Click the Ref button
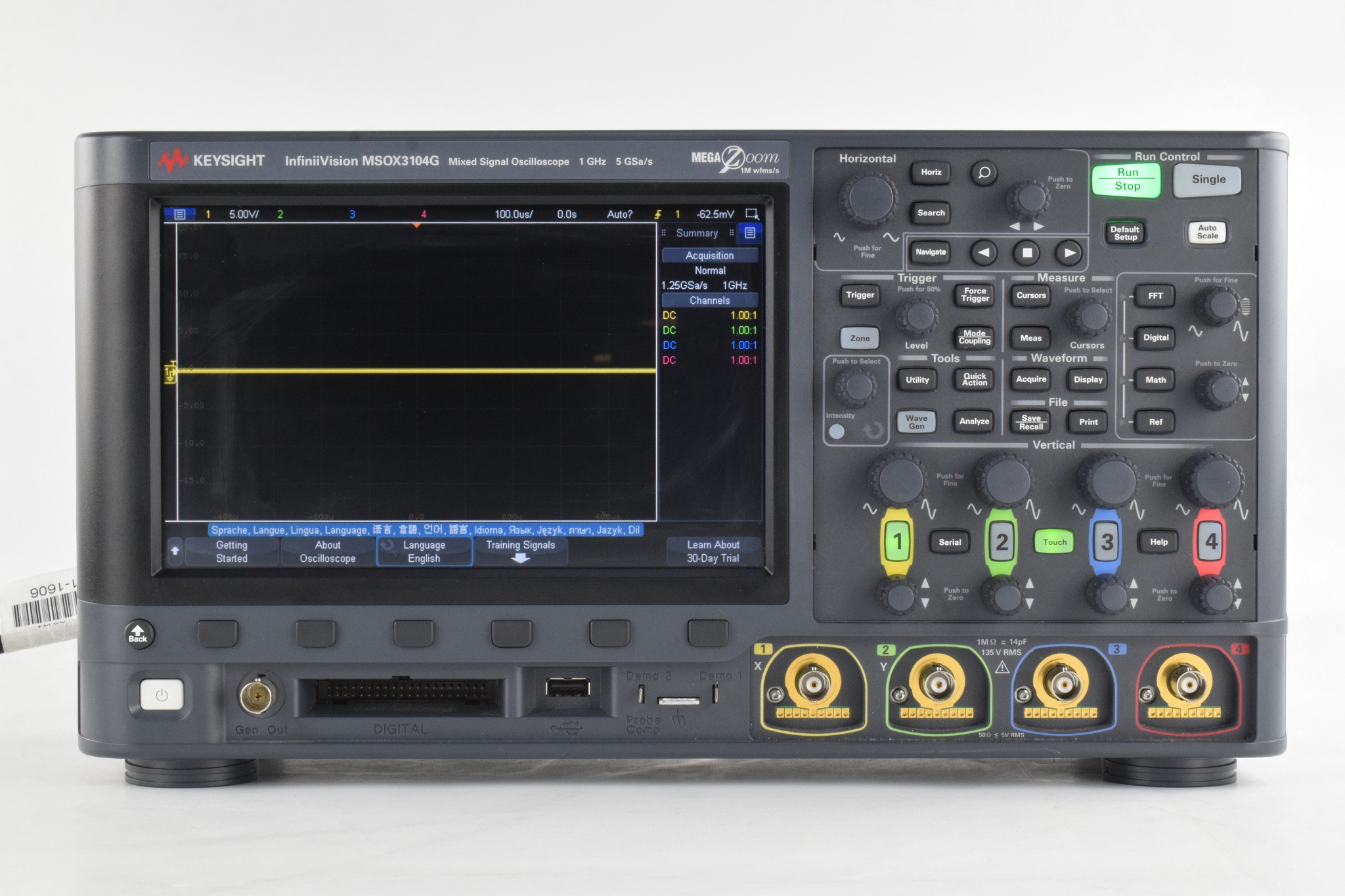 tap(1156, 422)
